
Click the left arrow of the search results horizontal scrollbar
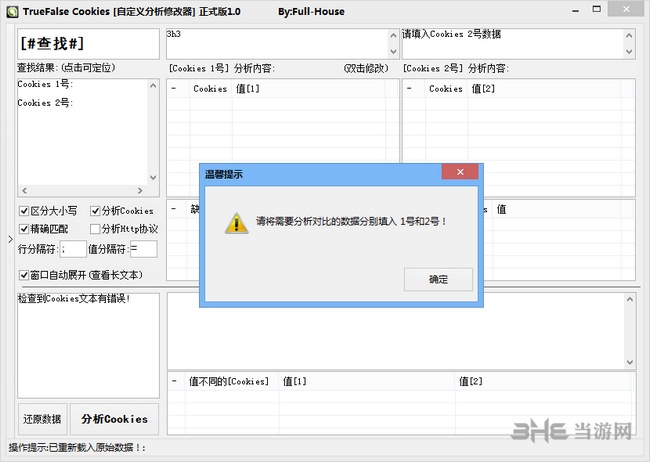click(24, 190)
